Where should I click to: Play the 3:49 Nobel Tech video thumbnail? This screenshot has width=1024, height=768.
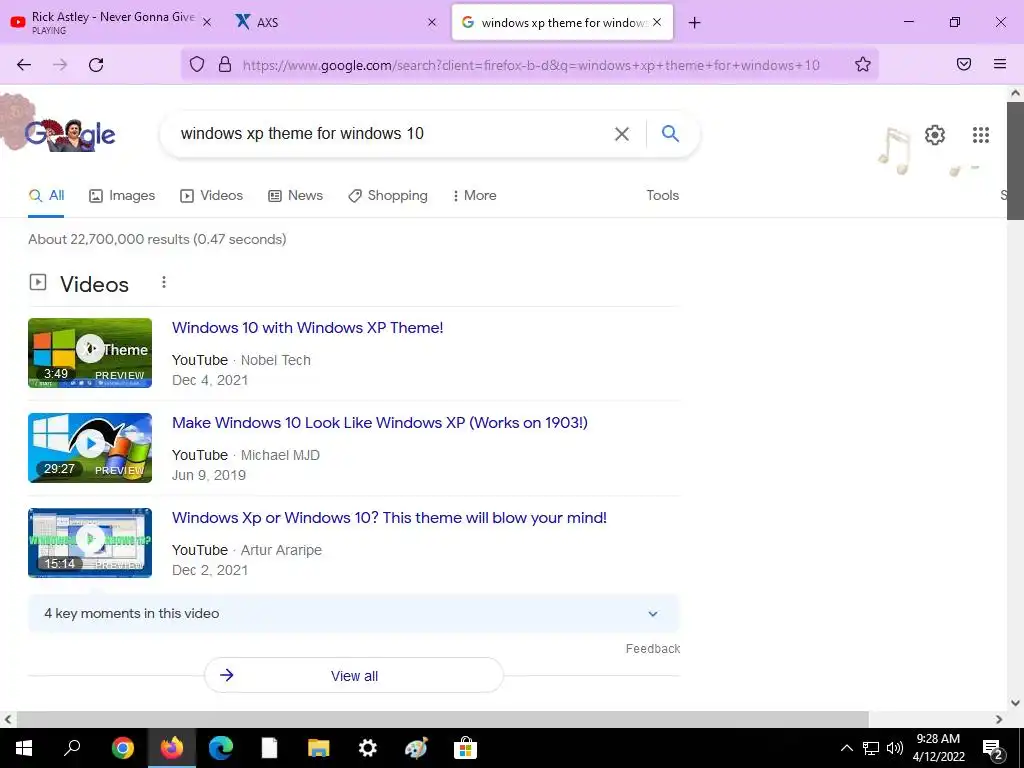click(x=90, y=353)
